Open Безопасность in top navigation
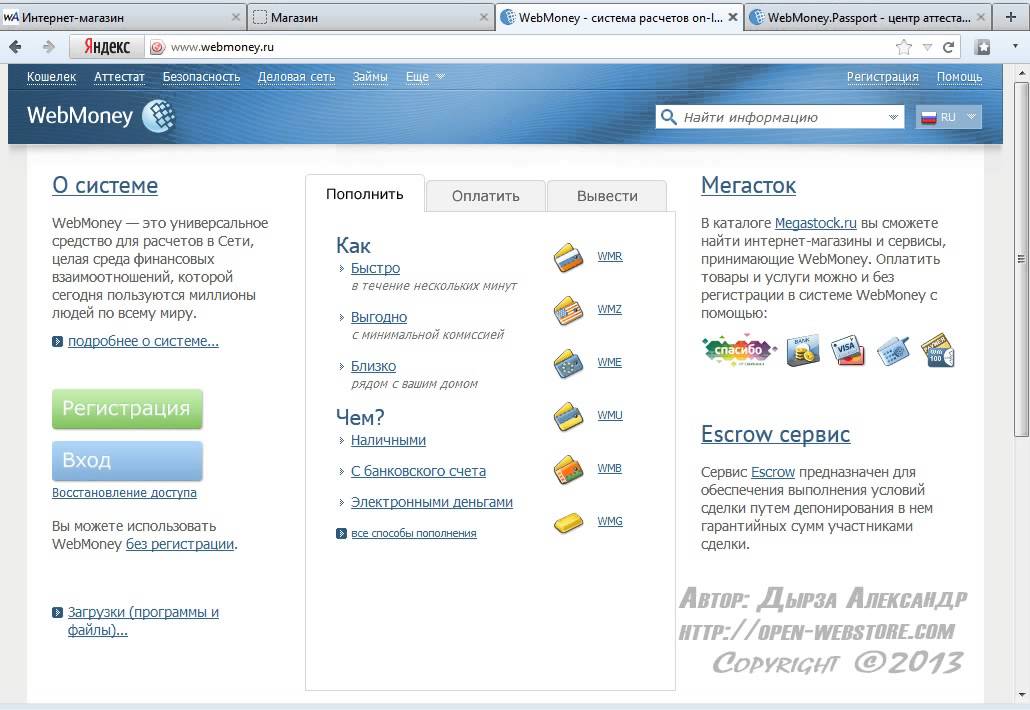This screenshot has height=710, width=1030. (x=201, y=77)
